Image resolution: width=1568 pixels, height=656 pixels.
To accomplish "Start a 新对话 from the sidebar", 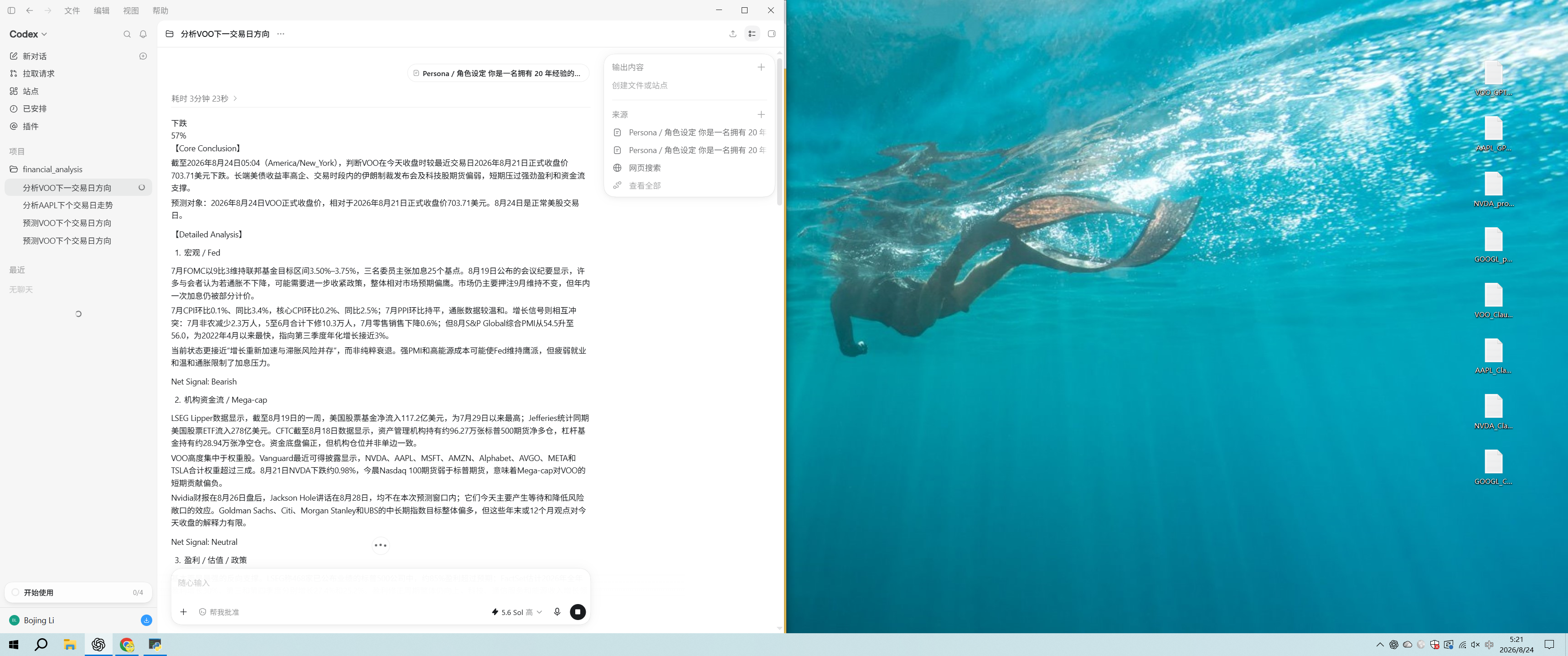I will coord(35,56).
